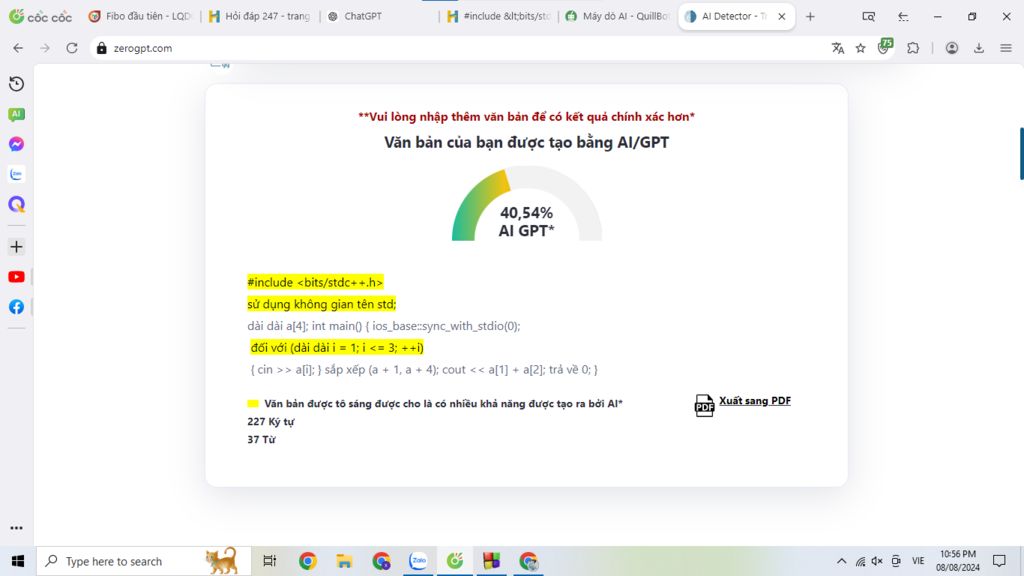Open the ad blocker shield icon
The width and height of the screenshot is (1024, 576).
tap(884, 46)
